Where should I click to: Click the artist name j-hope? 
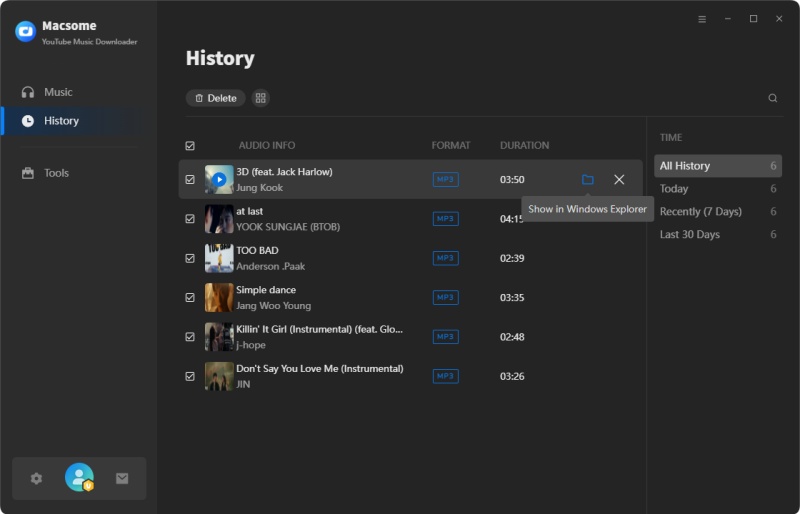pyautogui.click(x=251, y=345)
